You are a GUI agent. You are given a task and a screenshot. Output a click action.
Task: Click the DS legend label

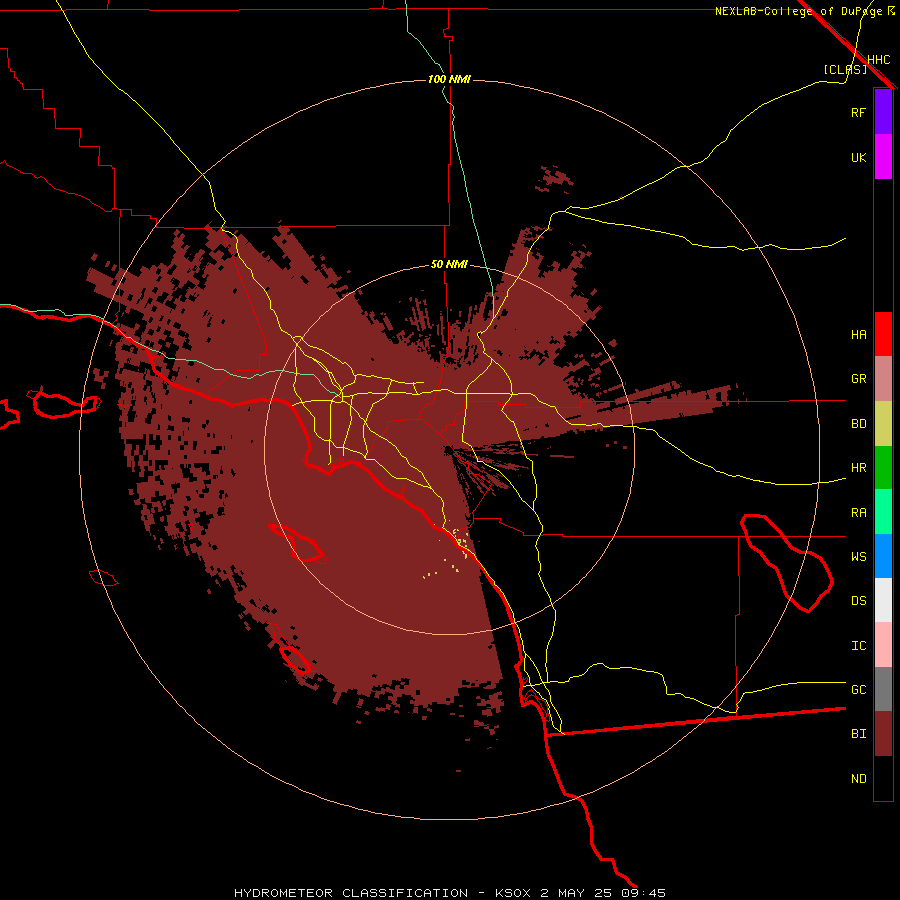point(858,601)
